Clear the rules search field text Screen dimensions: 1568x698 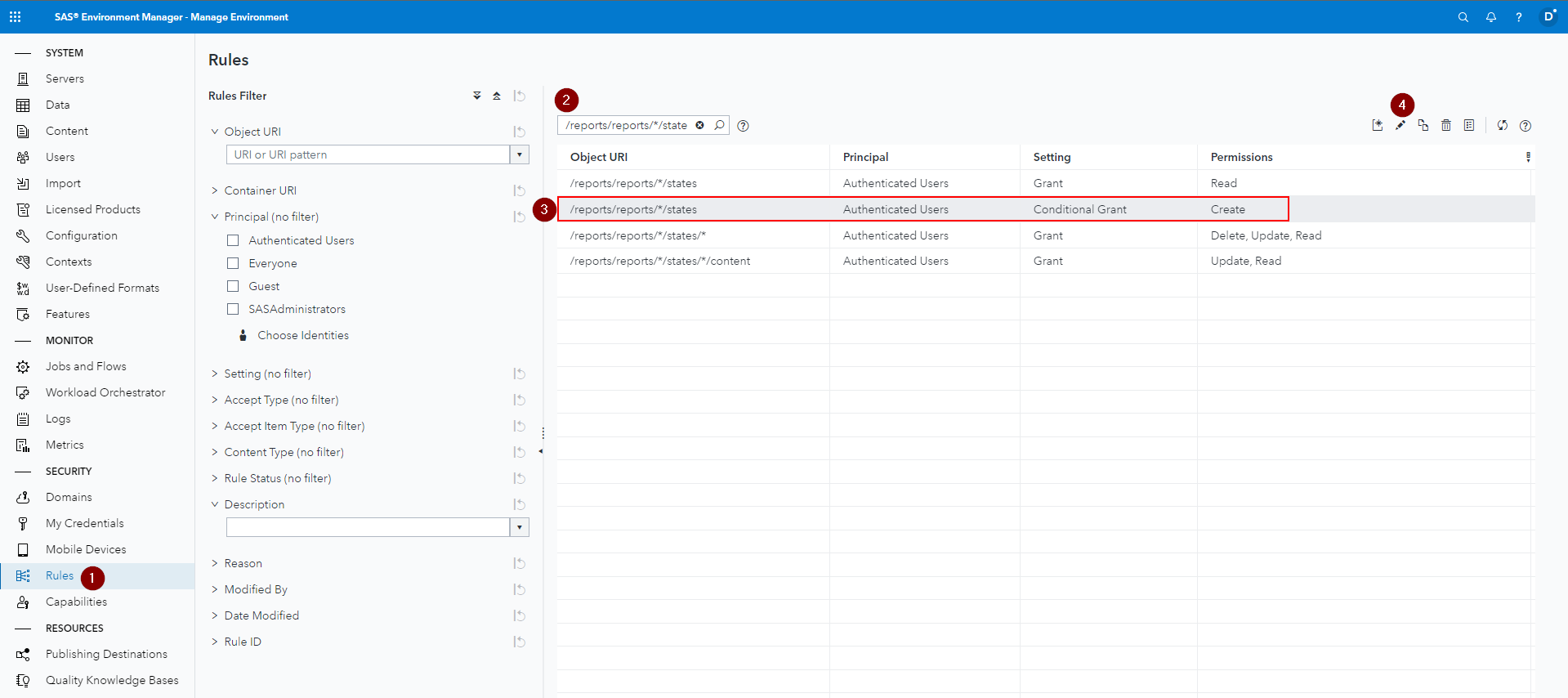pos(699,125)
